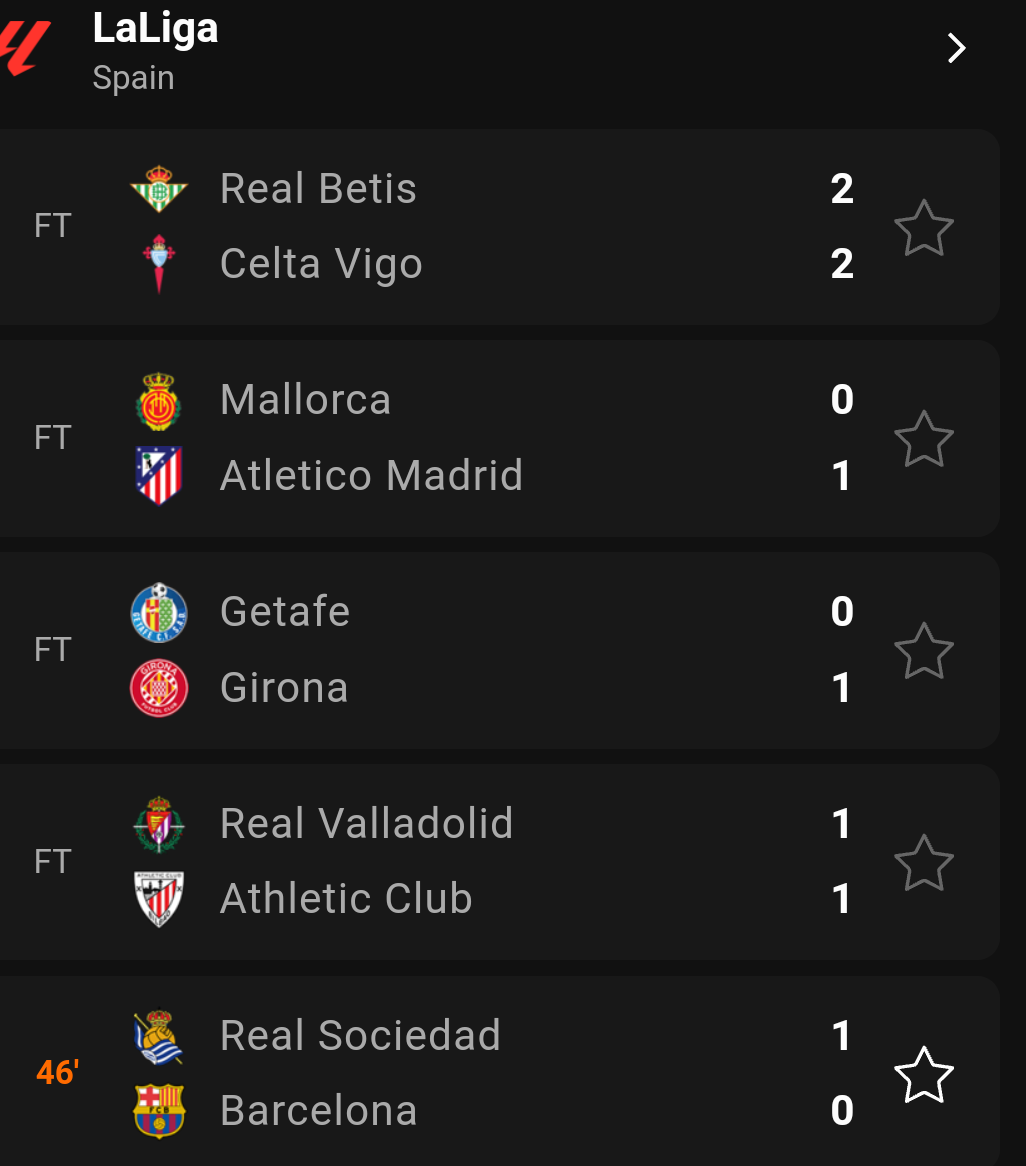Click the Atletico Madrid club crest
This screenshot has width=1026, height=1166.
pos(159,476)
